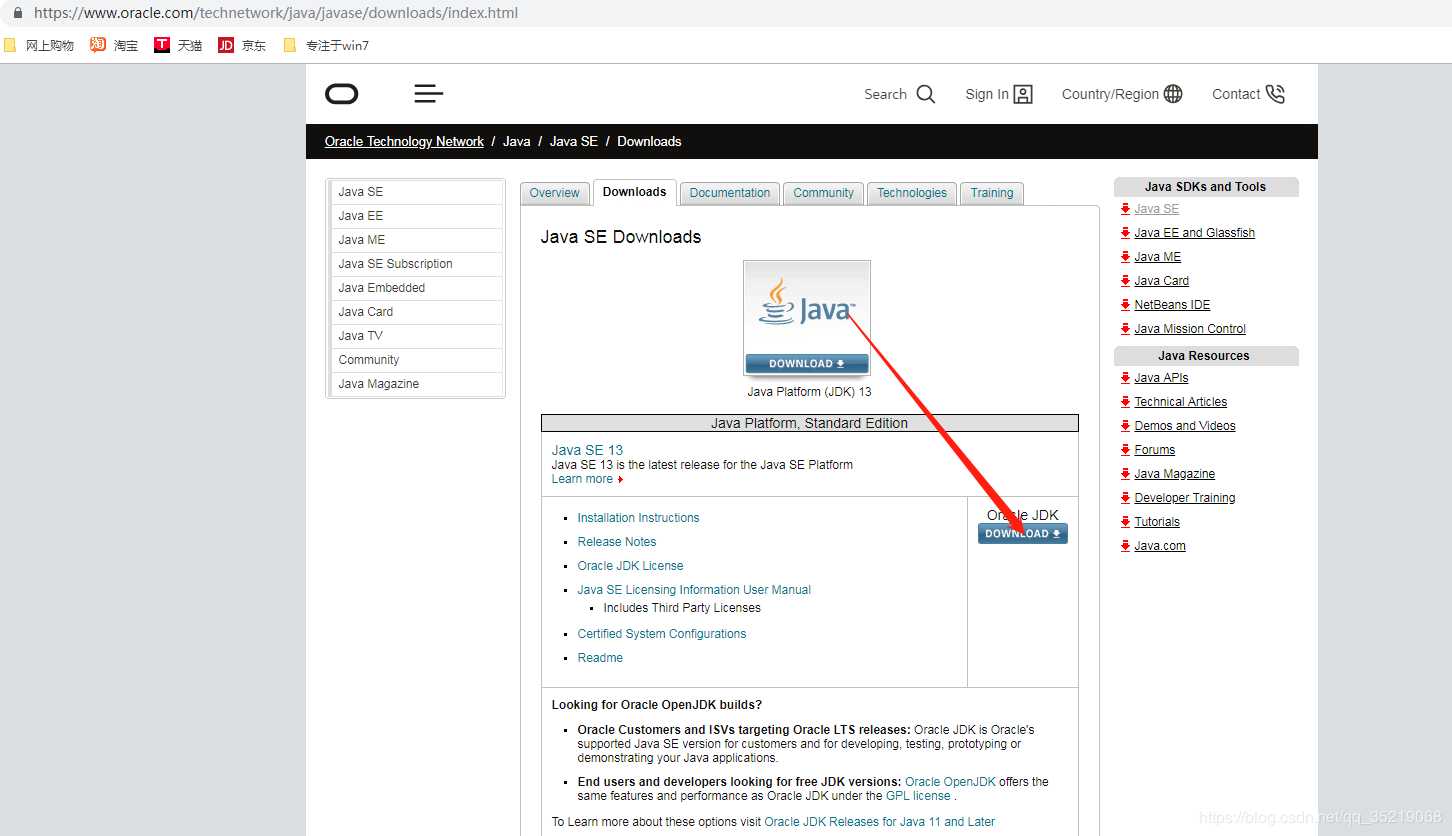Image resolution: width=1452 pixels, height=836 pixels.
Task: Open Country/Region globe icon
Action: [1173, 94]
